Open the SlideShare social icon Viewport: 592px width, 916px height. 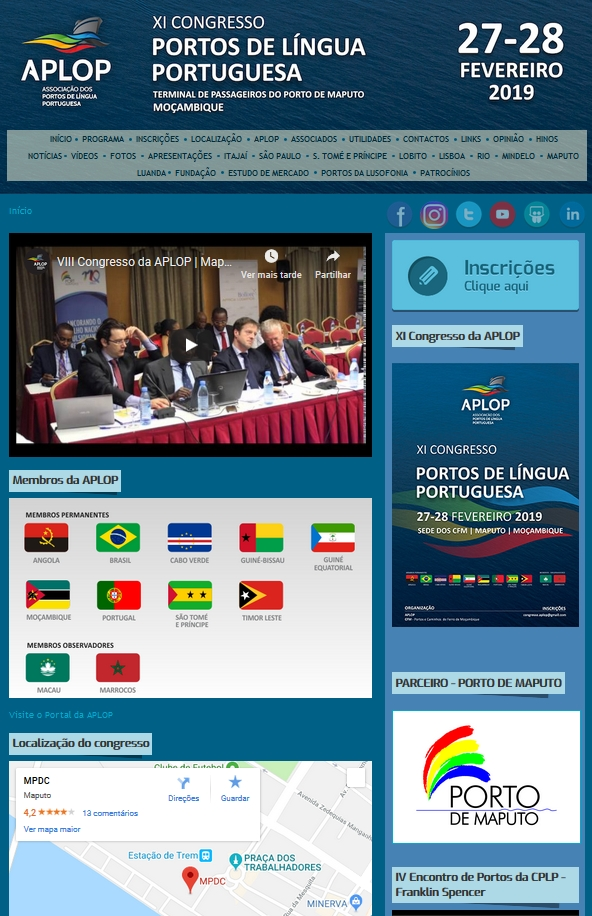537,214
